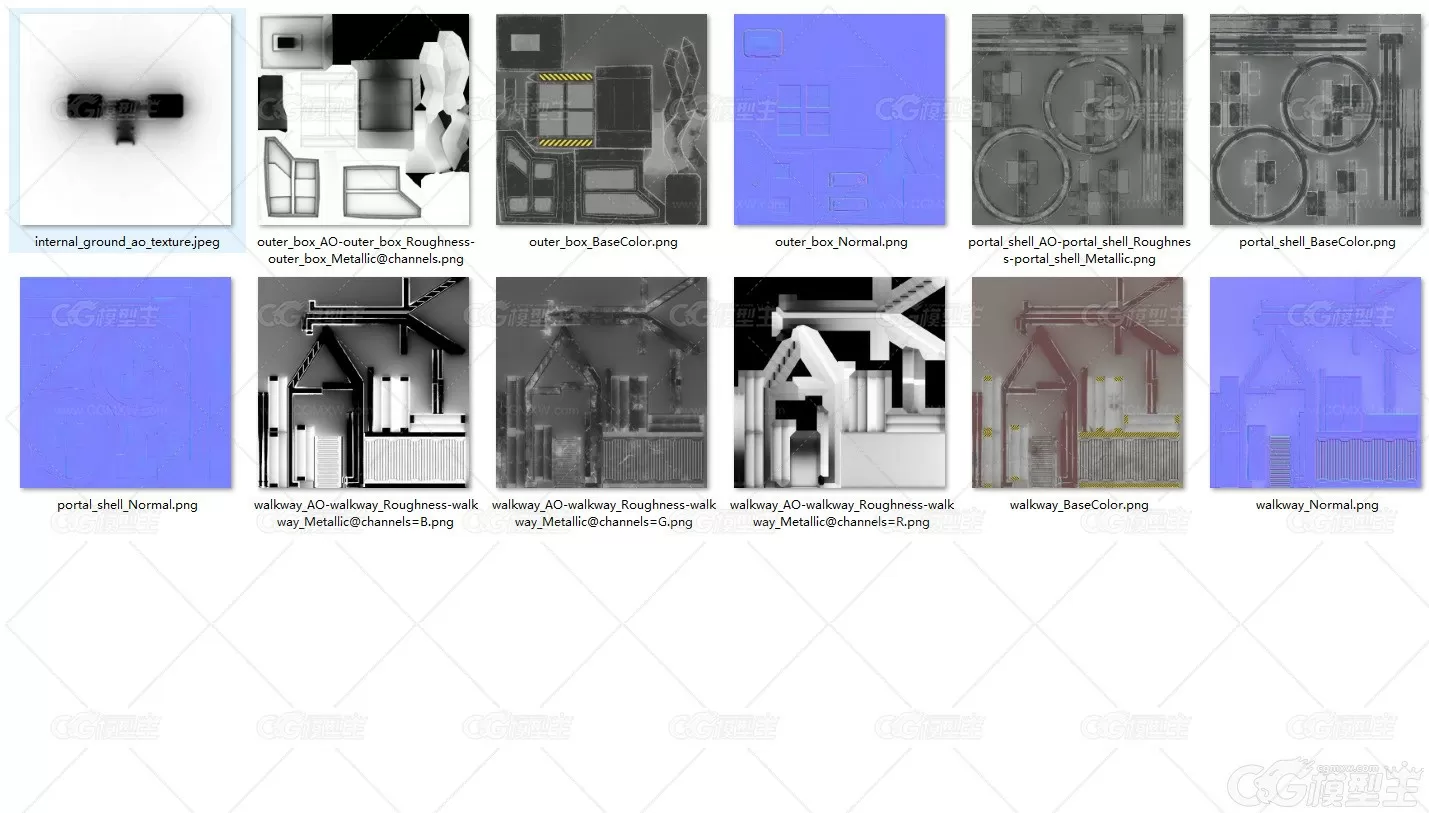Viewport: 1429px width, 813px height.
Task: Click the walkway file name ending channels=R.png
Action: (842, 513)
